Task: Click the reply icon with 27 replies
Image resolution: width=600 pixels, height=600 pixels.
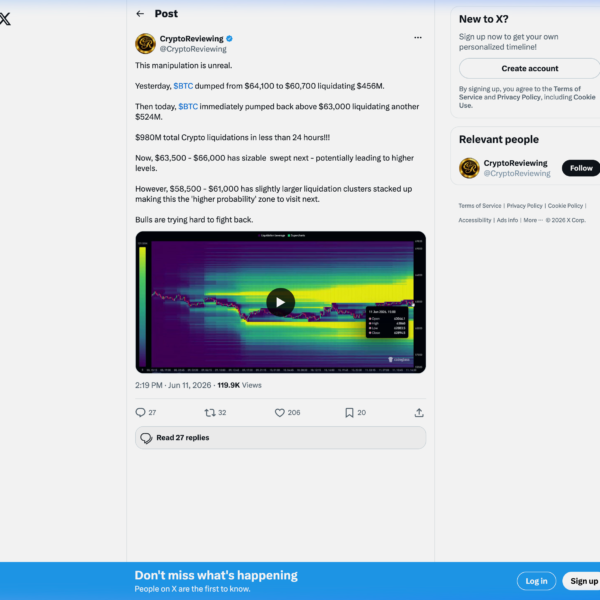Action: click(x=140, y=412)
